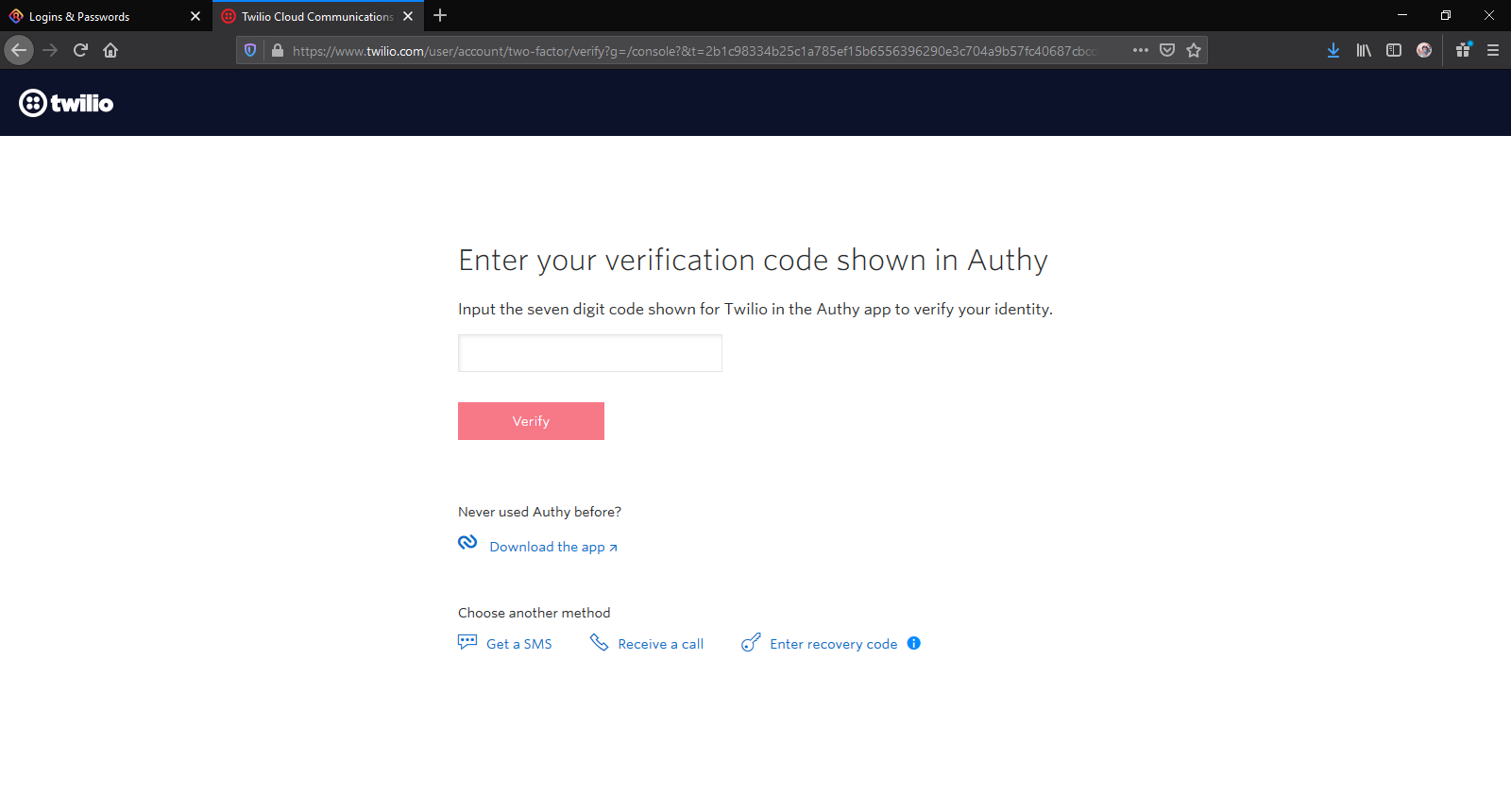This screenshot has width=1511, height=812.
Task: Choose Receive a call method
Action: (661, 644)
